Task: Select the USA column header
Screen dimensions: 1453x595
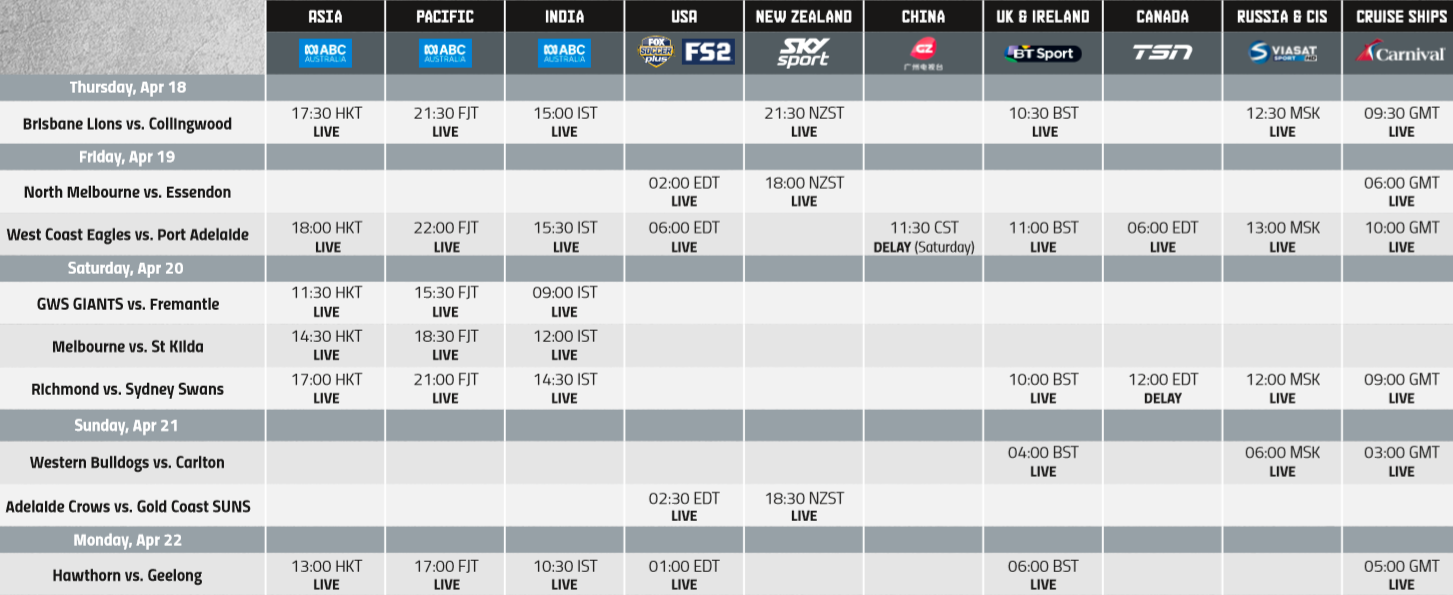Action: 684,16
